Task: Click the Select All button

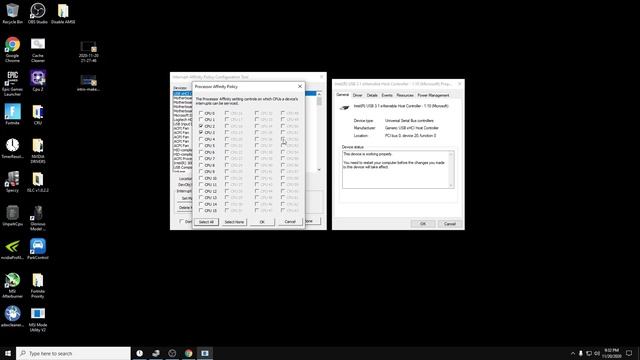Action: tap(206, 222)
